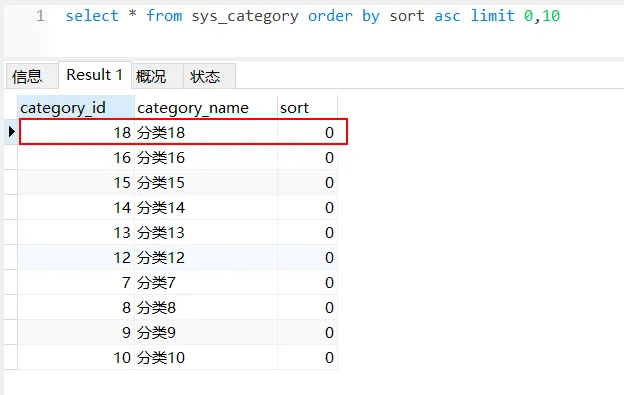624x395 pixels.
Task: Select cell with category_id 16
Action: (76, 158)
